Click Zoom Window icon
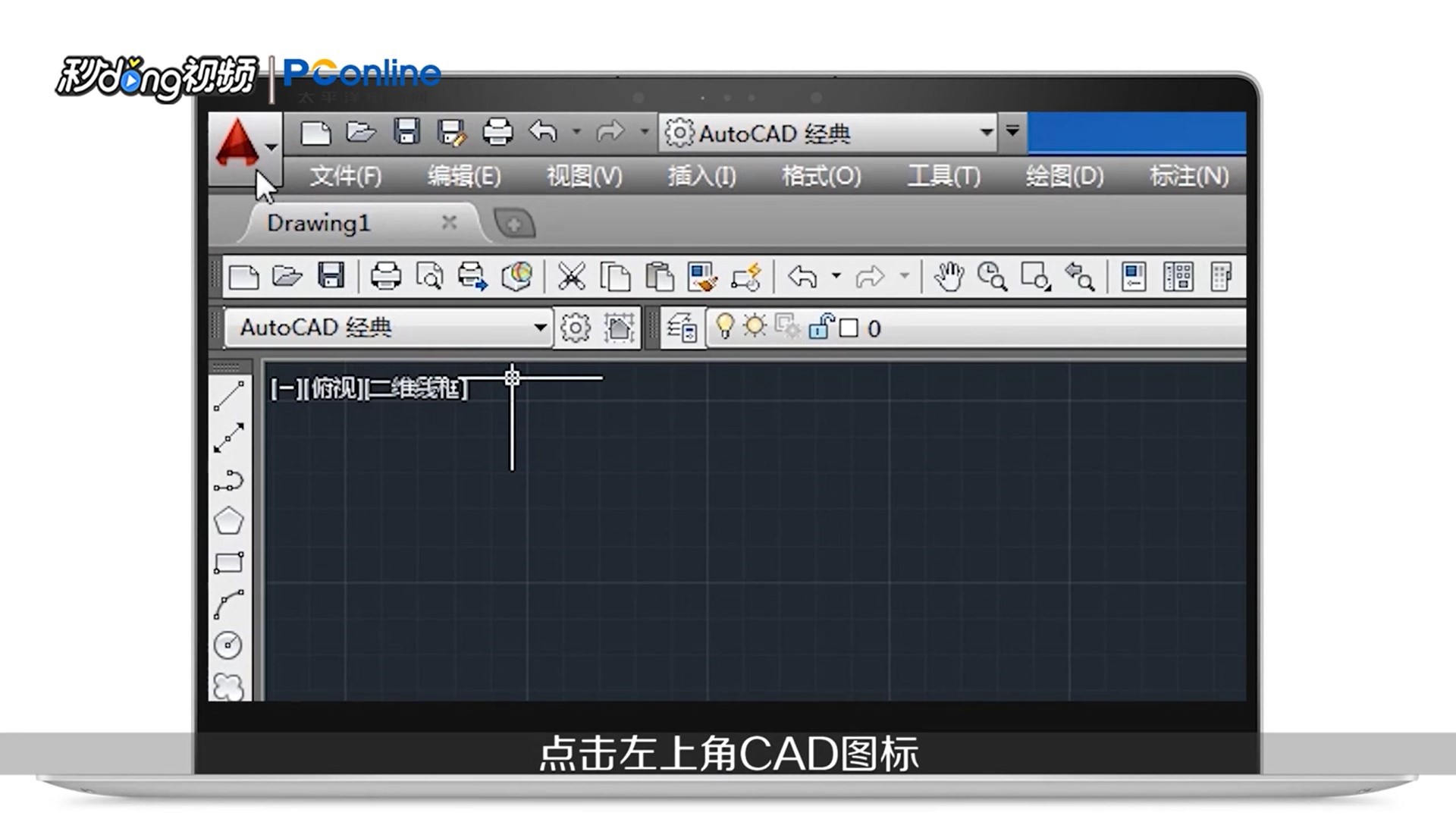 tap(1036, 277)
